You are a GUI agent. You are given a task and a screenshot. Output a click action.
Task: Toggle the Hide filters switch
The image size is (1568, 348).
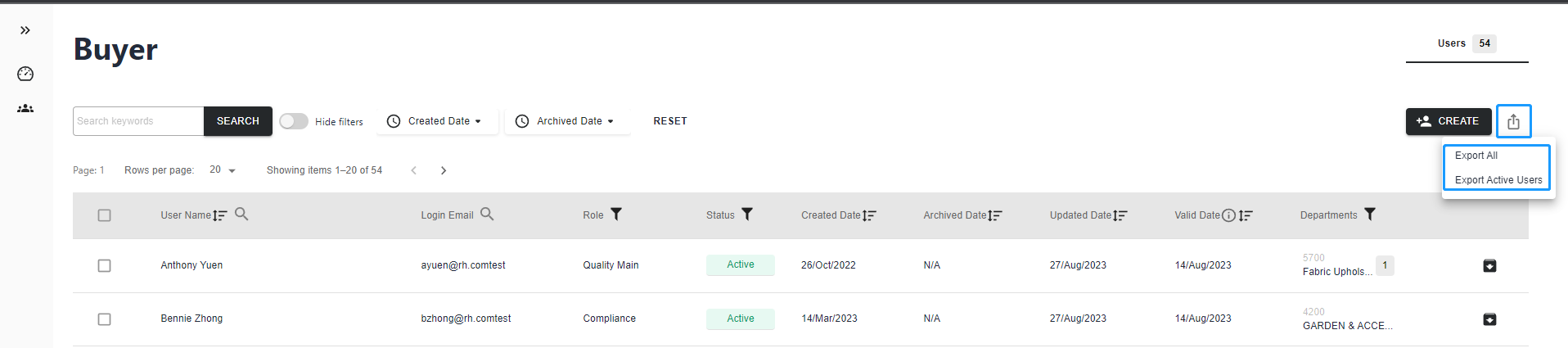pos(294,121)
